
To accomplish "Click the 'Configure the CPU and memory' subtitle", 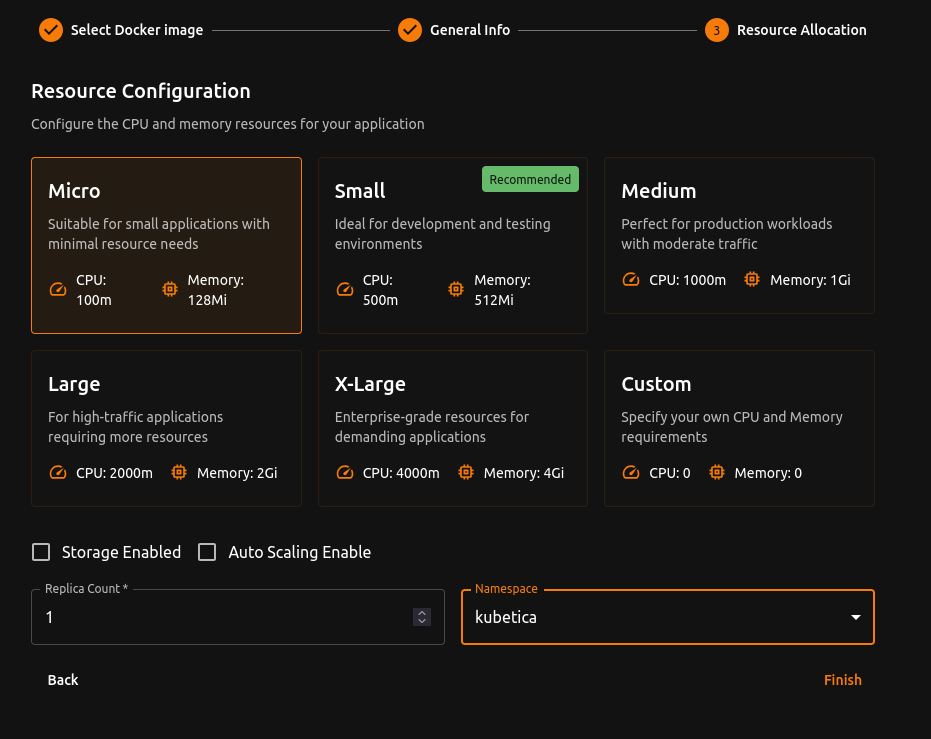I will (227, 124).
